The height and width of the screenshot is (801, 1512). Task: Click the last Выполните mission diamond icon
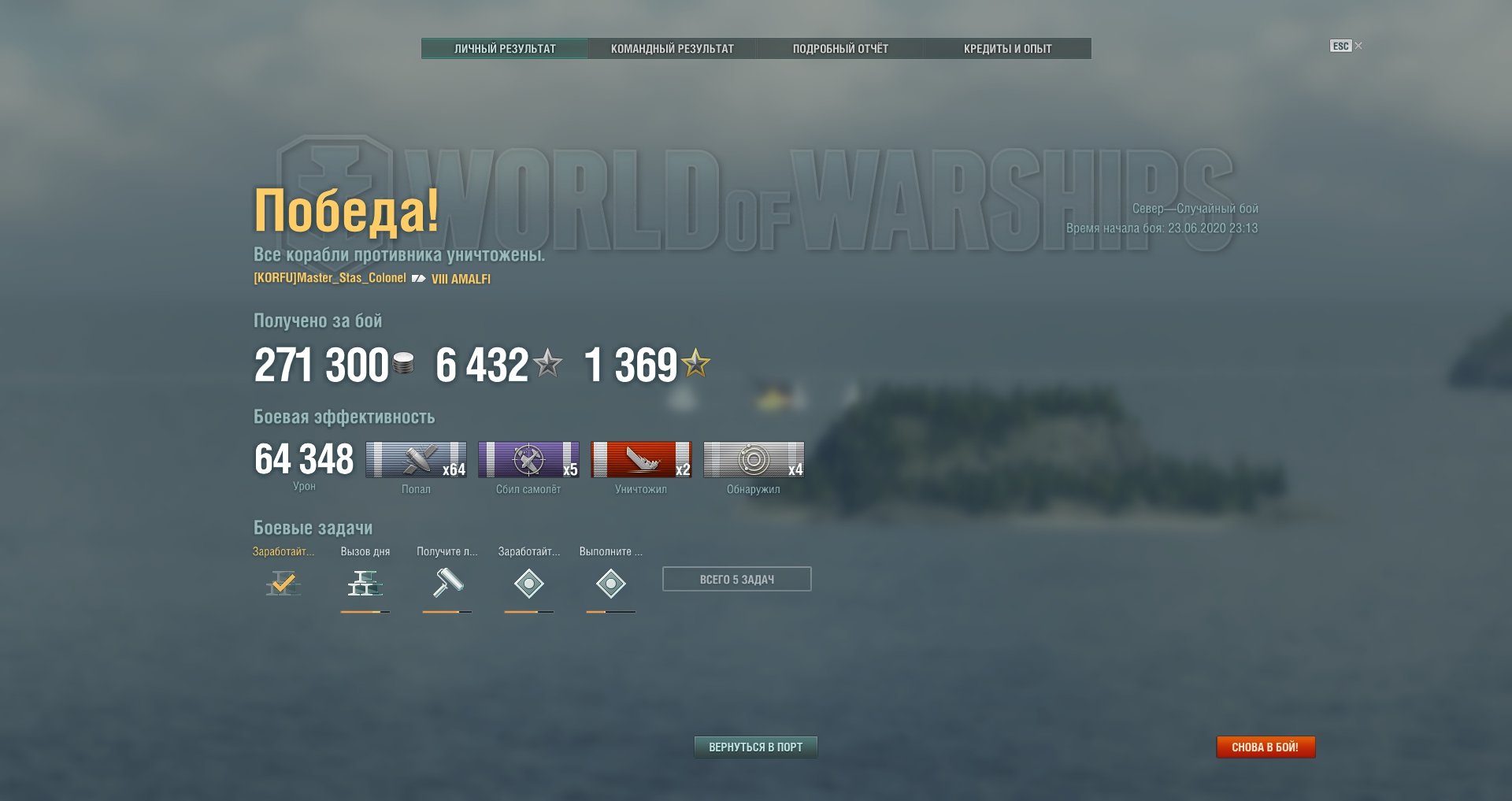tap(611, 584)
